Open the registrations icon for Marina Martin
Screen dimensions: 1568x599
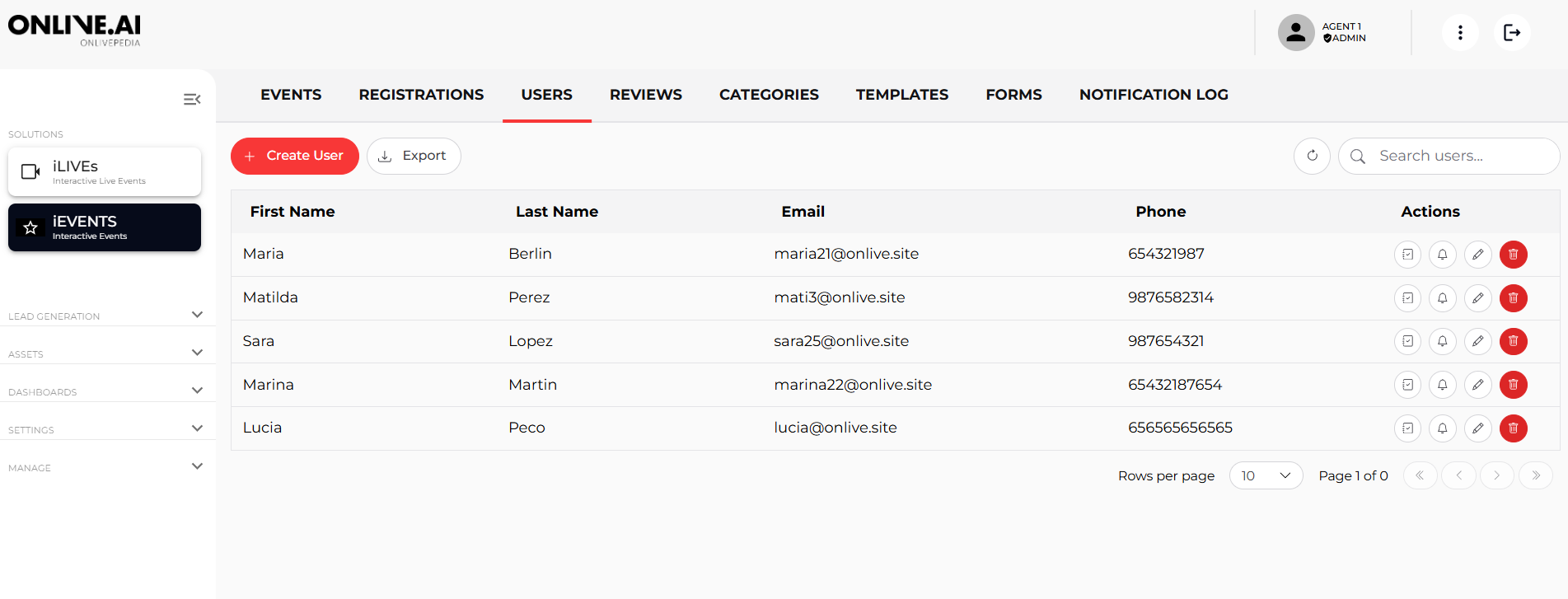(1407, 385)
